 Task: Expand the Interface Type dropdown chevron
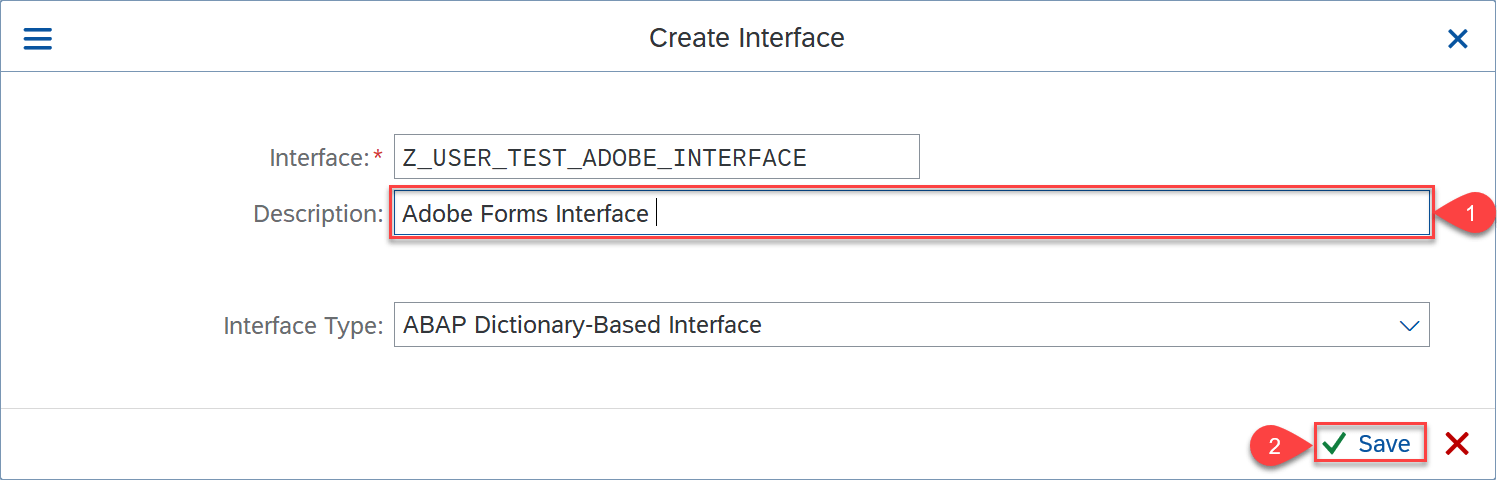(1409, 326)
